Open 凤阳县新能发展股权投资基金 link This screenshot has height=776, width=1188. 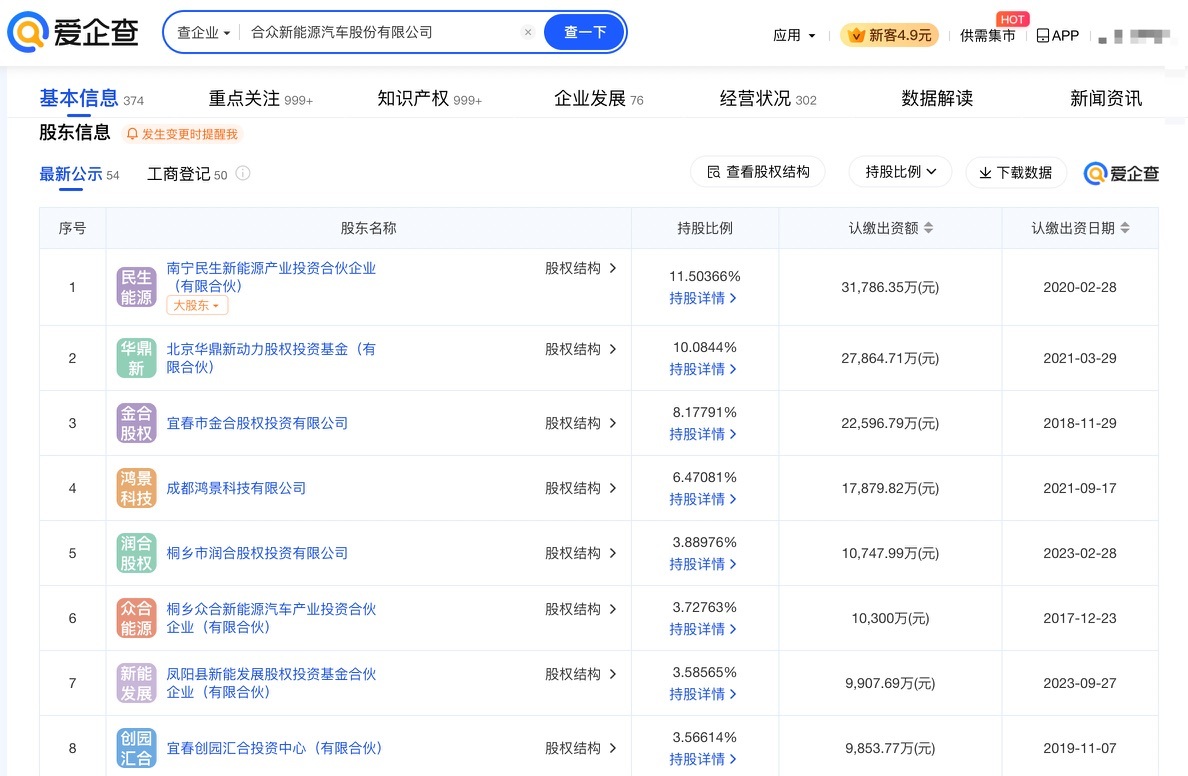[x=270, y=683]
